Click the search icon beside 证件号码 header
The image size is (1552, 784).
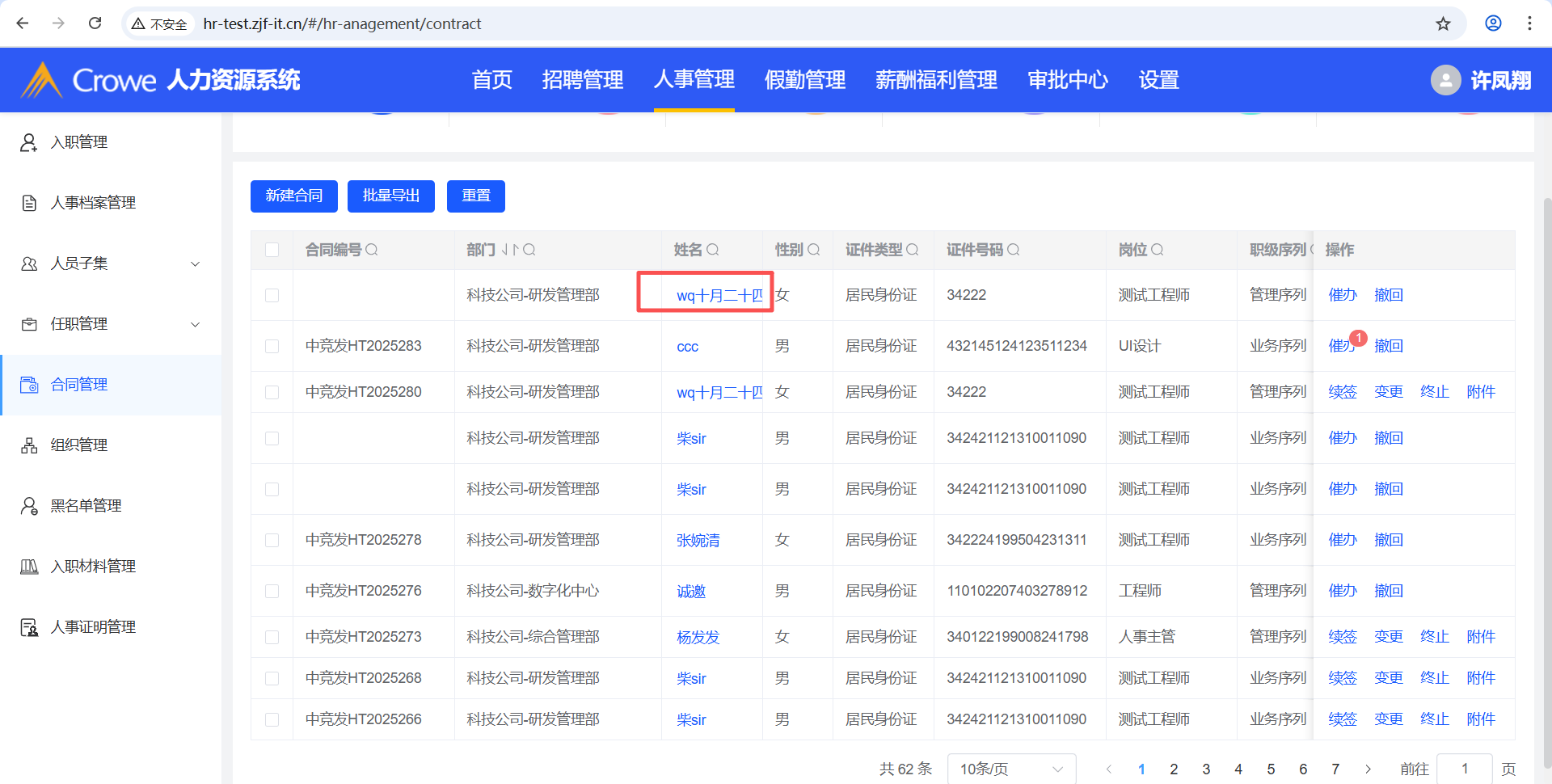coord(1014,250)
